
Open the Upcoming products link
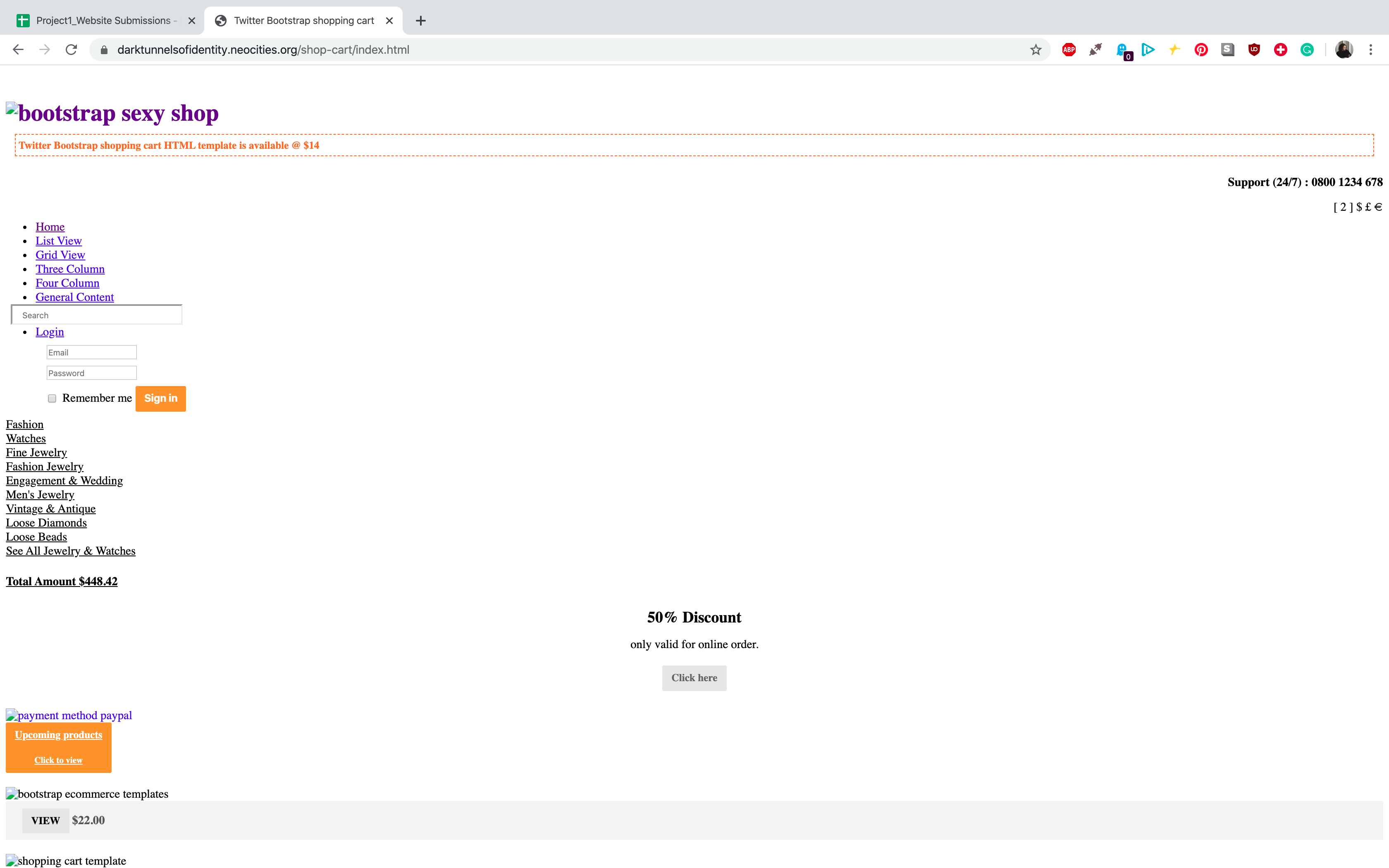pyautogui.click(x=59, y=735)
